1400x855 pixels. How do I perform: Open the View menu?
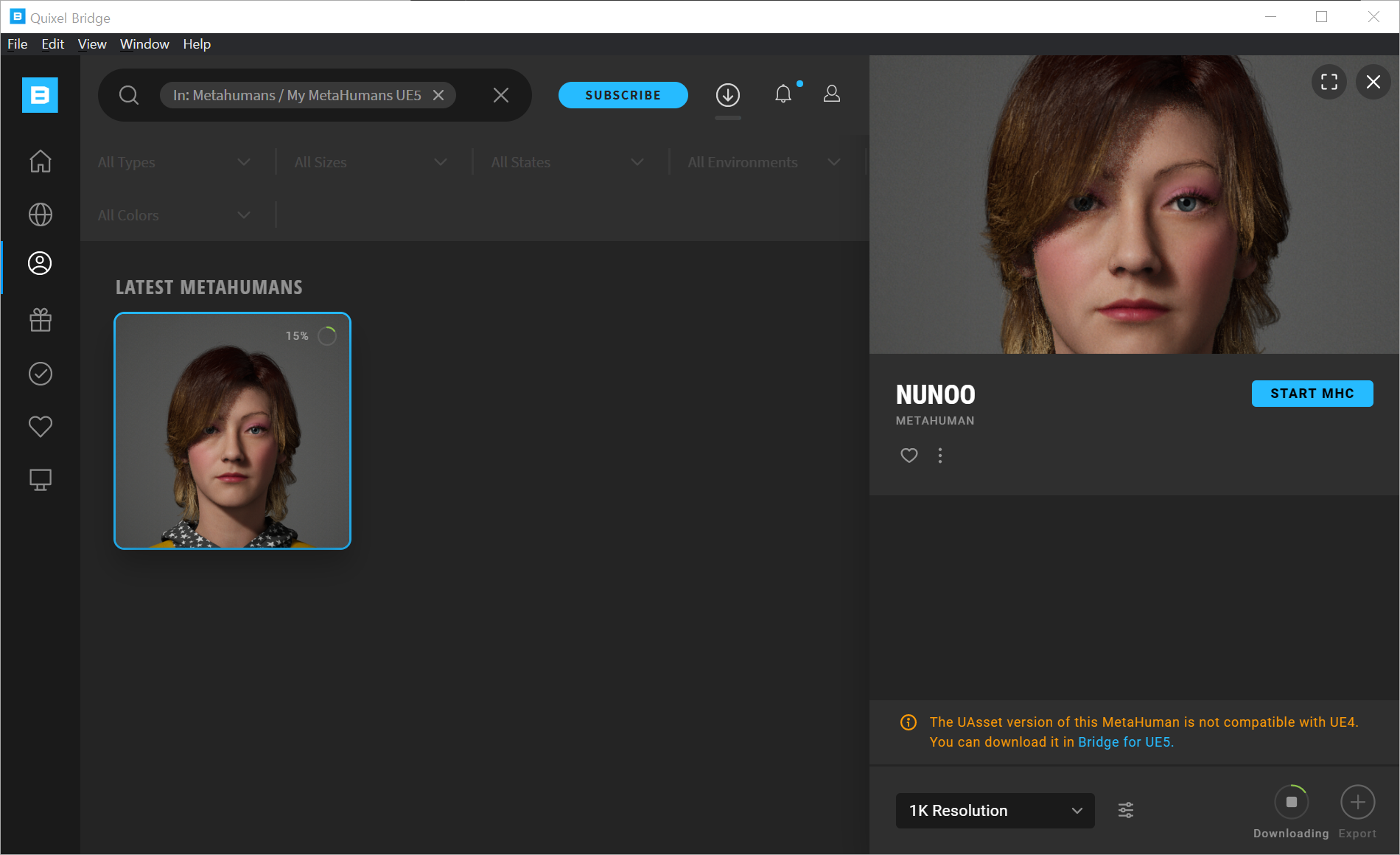[x=92, y=44]
